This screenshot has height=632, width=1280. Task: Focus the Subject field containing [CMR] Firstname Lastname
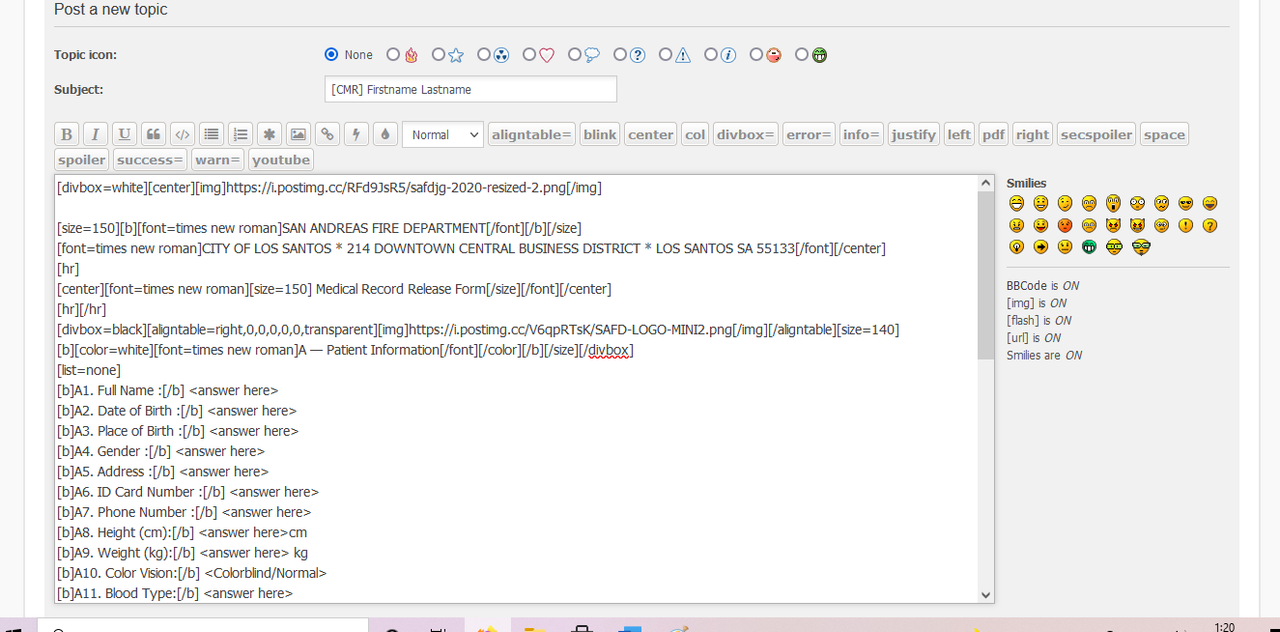point(471,89)
